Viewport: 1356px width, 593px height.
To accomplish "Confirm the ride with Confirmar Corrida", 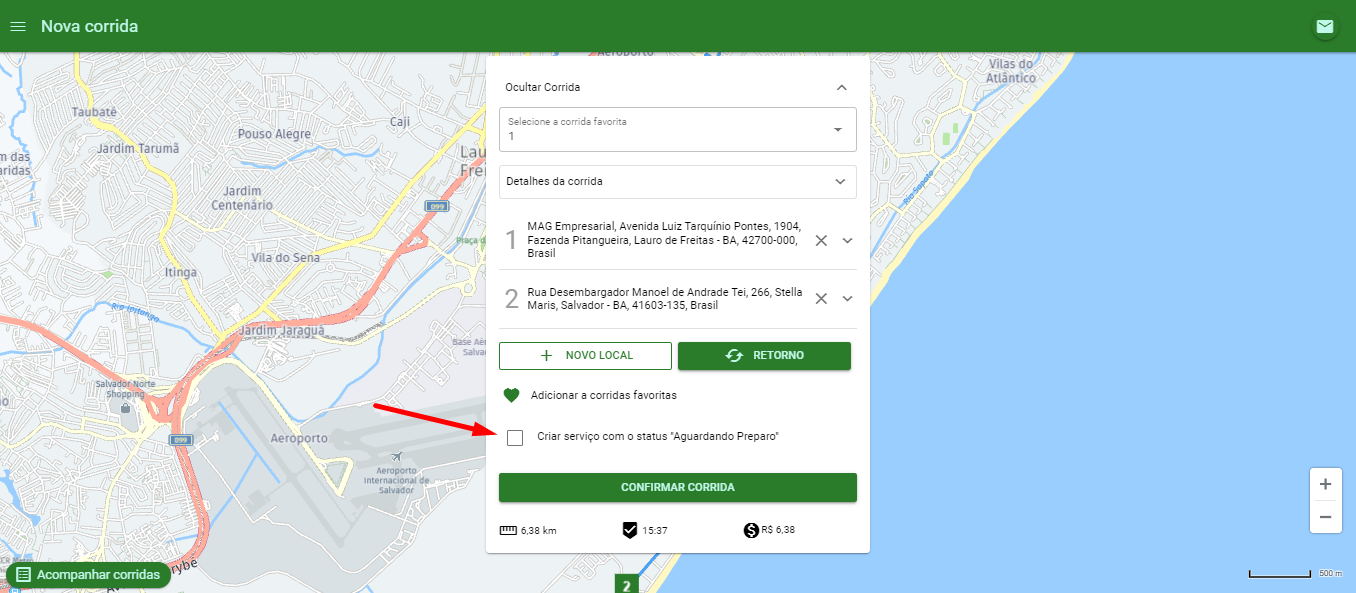I will point(678,487).
